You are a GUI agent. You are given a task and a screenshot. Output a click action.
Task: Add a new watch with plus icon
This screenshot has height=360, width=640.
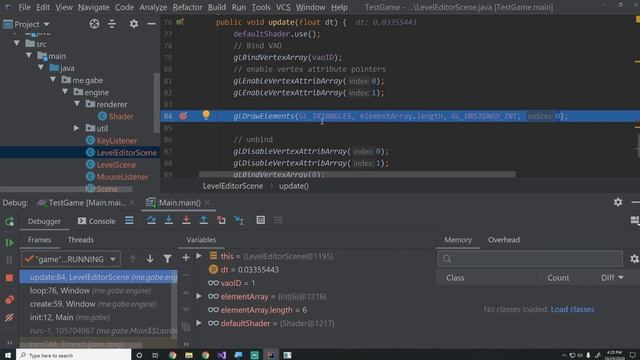[186, 258]
